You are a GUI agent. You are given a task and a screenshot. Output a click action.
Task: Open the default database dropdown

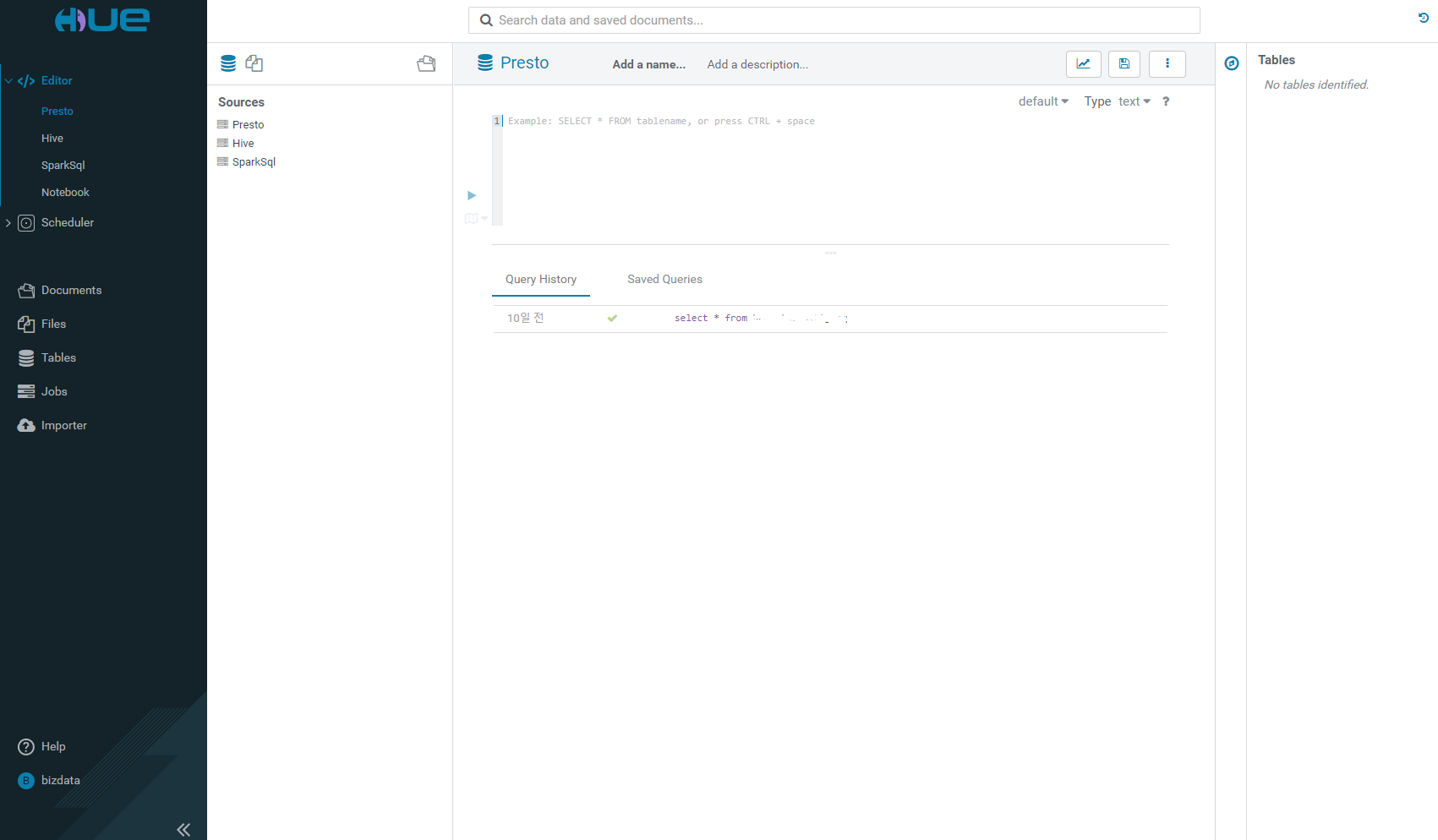point(1043,101)
